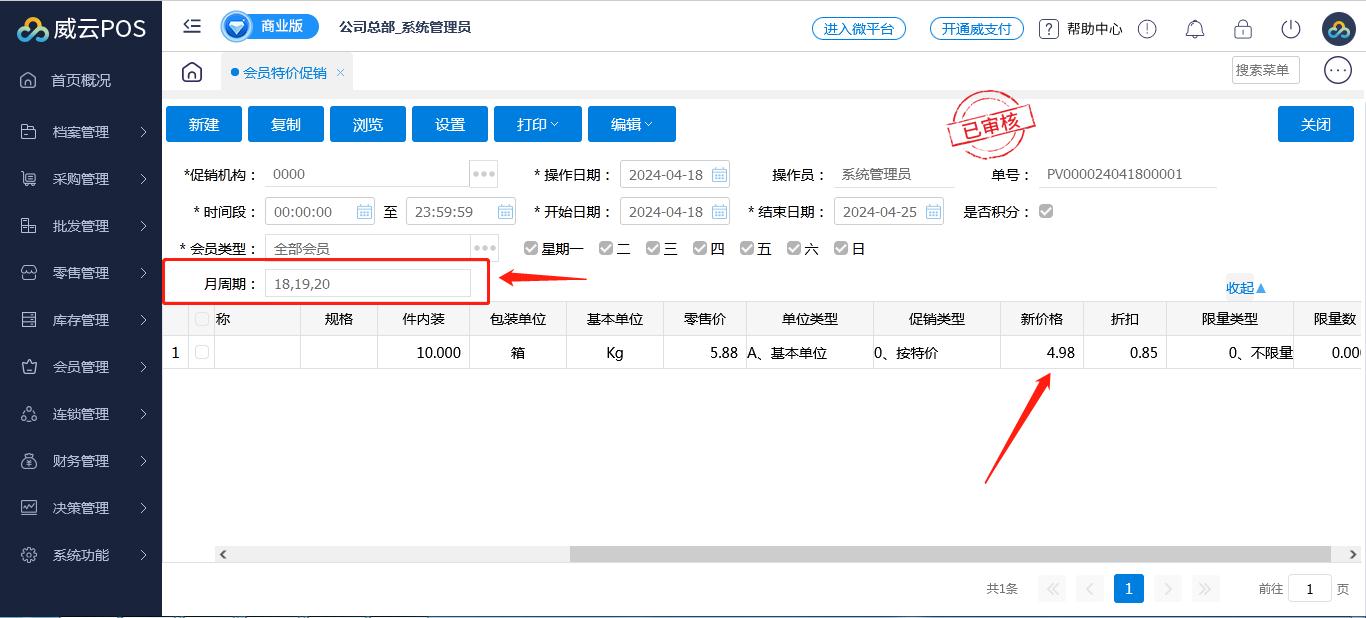Click the lock screen icon
The image size is (1366, 618).
[1242, 29]
